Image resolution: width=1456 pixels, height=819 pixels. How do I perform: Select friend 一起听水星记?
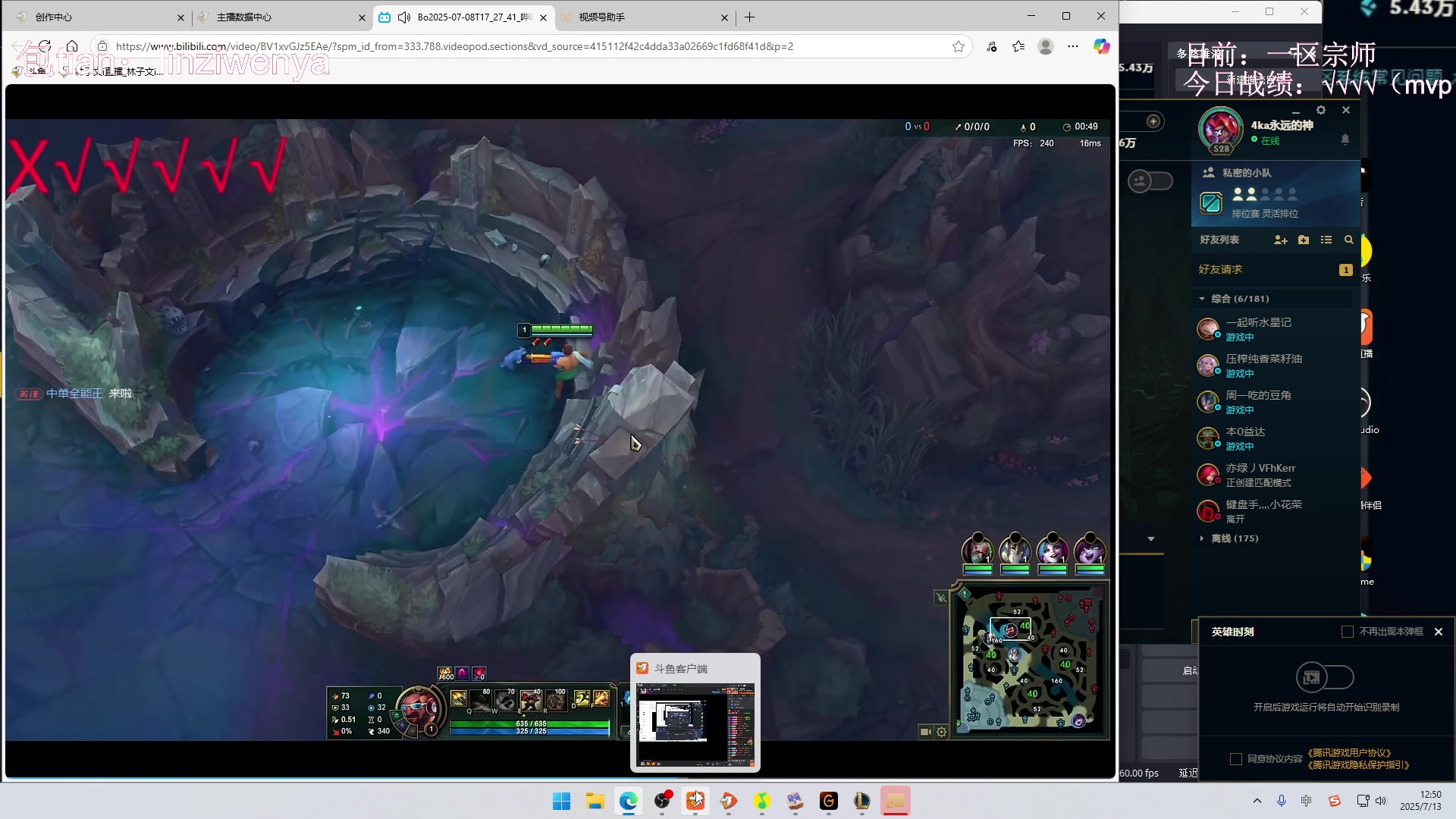[1274, 329]
